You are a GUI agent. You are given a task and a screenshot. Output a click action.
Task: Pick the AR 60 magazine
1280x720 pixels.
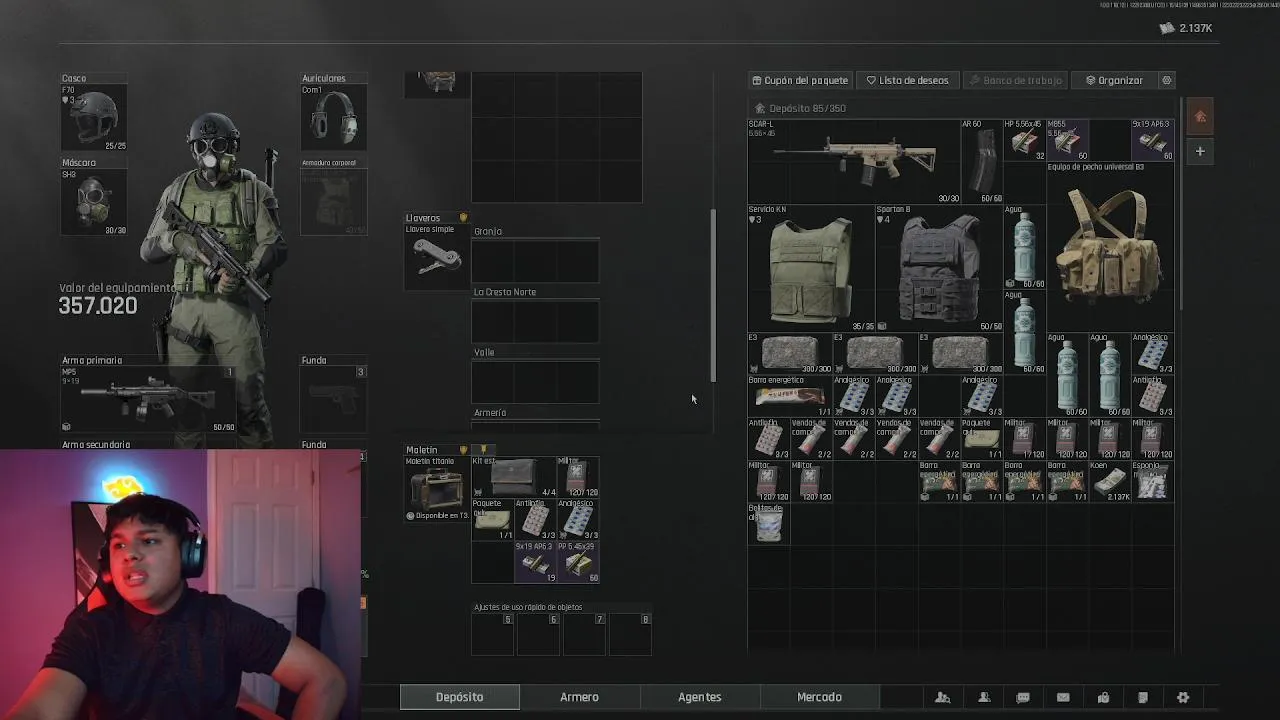coord(982,161)
